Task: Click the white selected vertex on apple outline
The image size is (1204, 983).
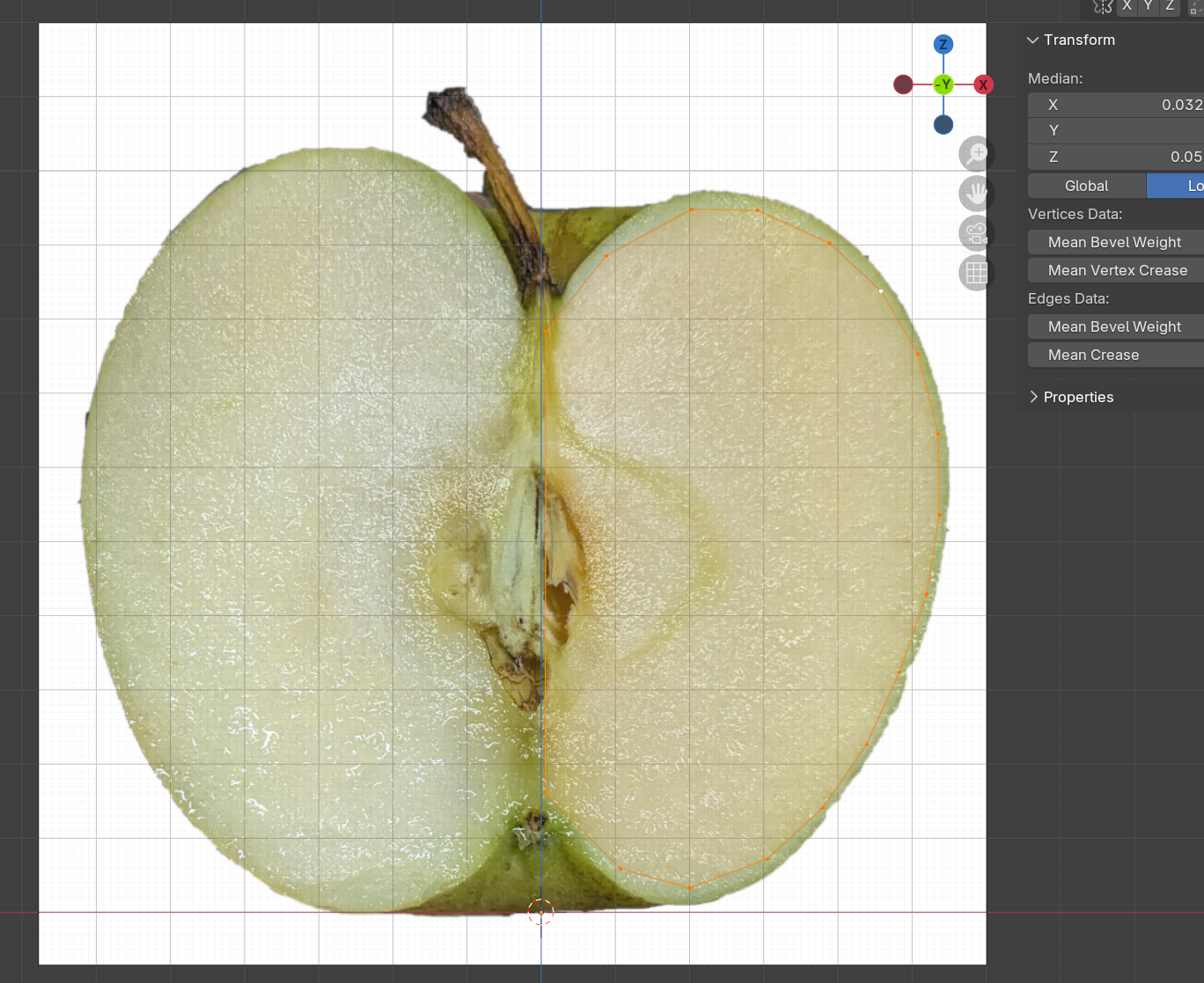Action: pyautogui.click(x=881, y=291)
